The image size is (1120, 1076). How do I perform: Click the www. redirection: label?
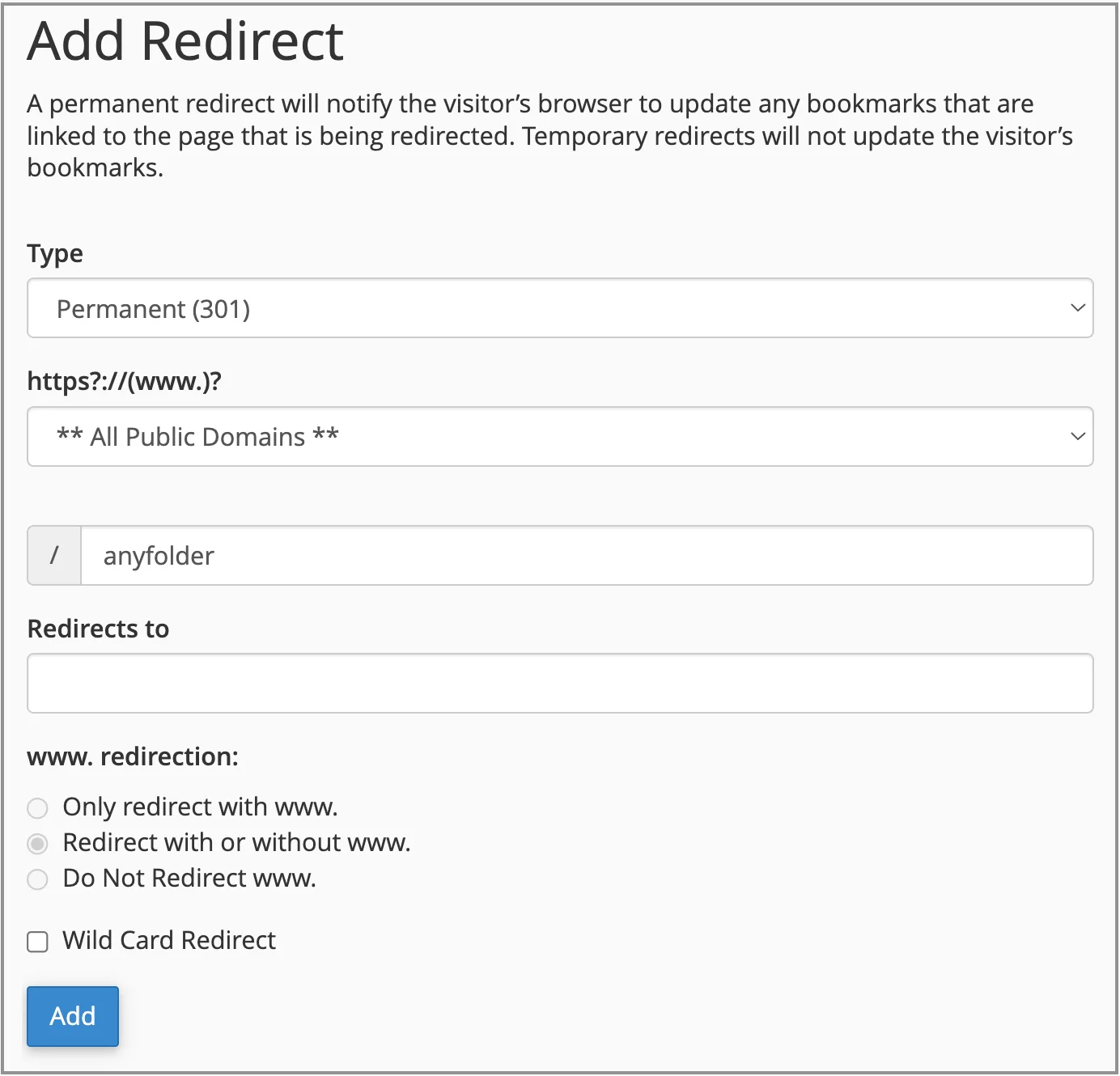[133, 756]
